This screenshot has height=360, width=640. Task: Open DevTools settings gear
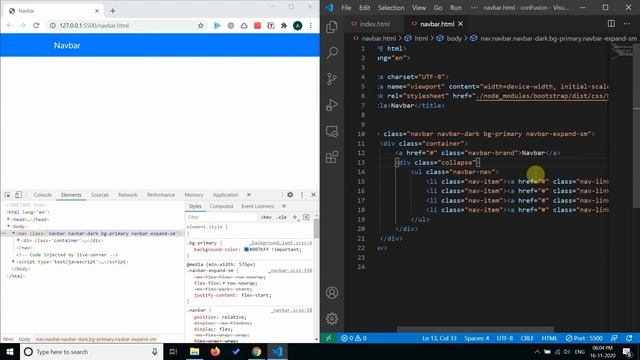pos(290,195)
